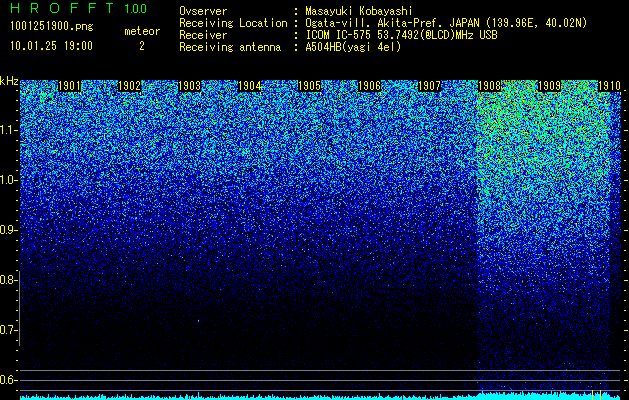Click the Ovserver label

click(x=203, y=11)
